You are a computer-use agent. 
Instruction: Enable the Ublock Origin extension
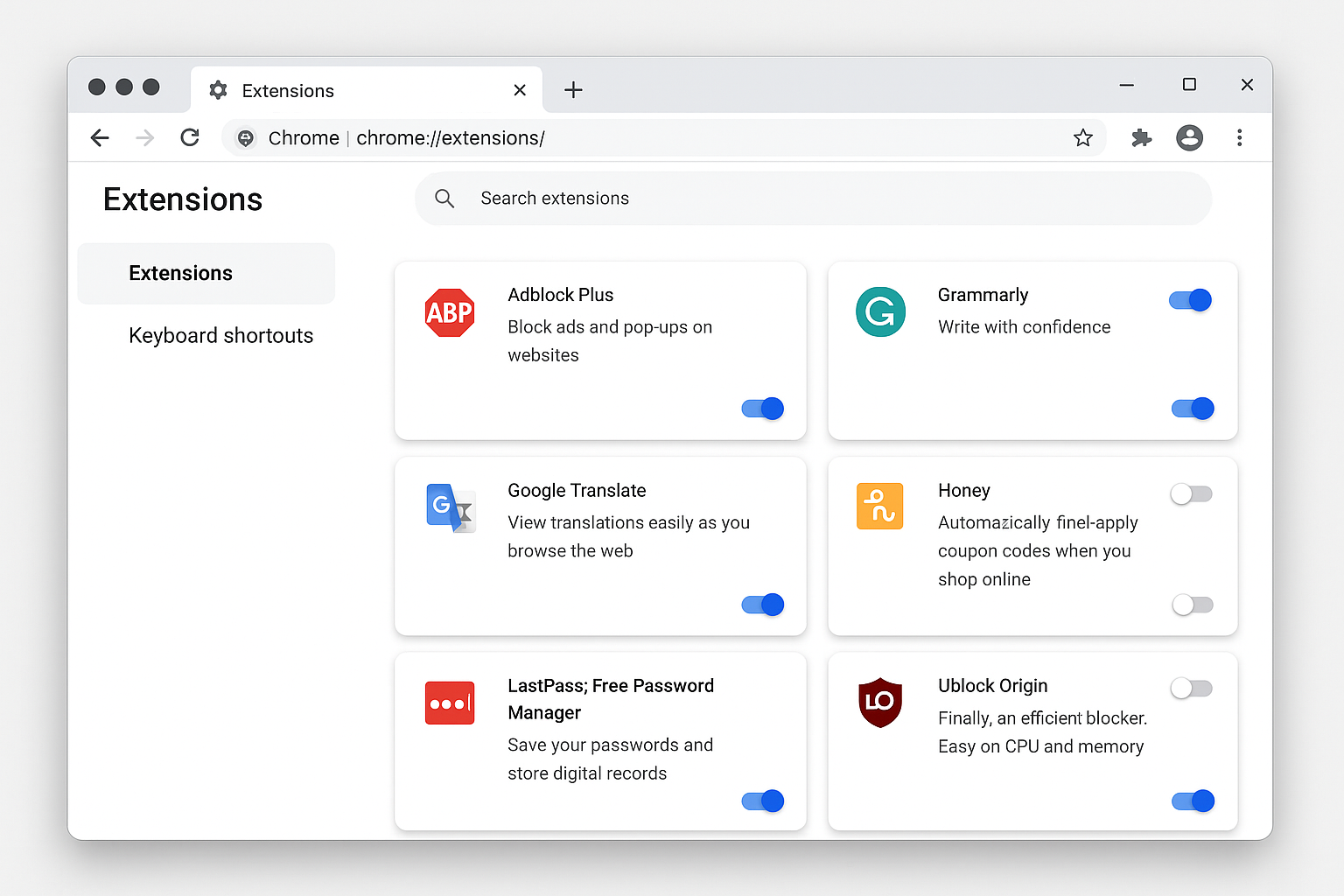pyautogui.click(x=1191, y=688)
